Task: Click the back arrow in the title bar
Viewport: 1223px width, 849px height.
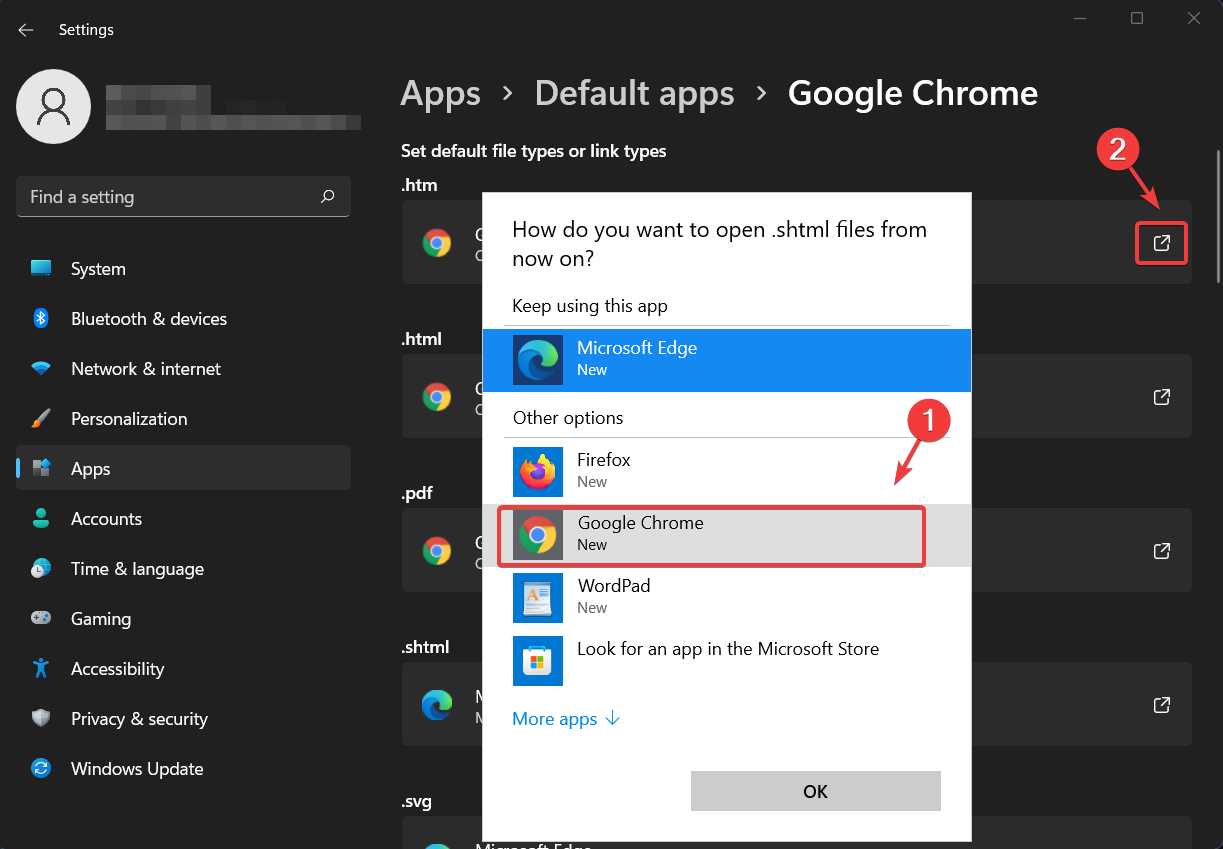Action: point(25,29)
